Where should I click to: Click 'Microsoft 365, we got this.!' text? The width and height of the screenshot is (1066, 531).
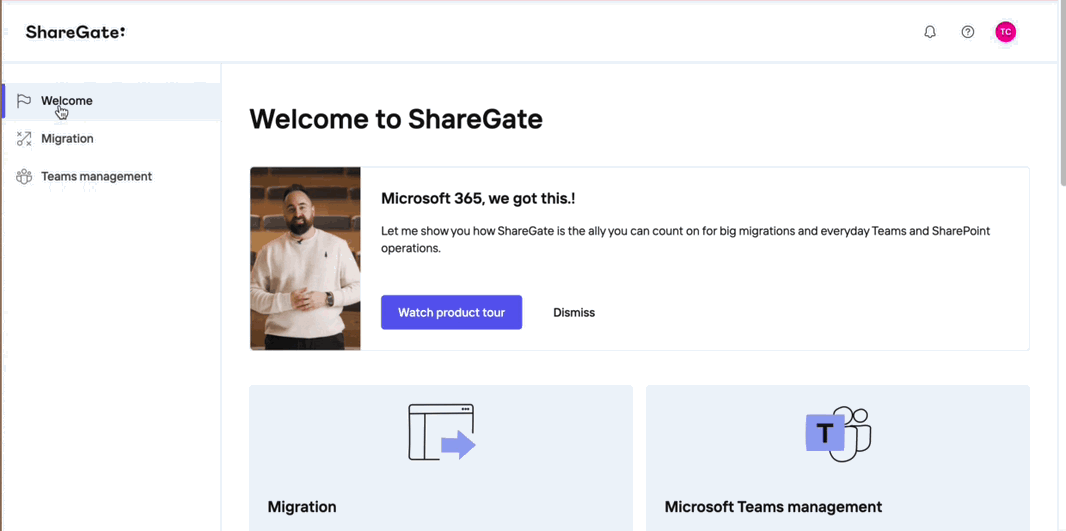pyautogui.click(x=479, y=199)
